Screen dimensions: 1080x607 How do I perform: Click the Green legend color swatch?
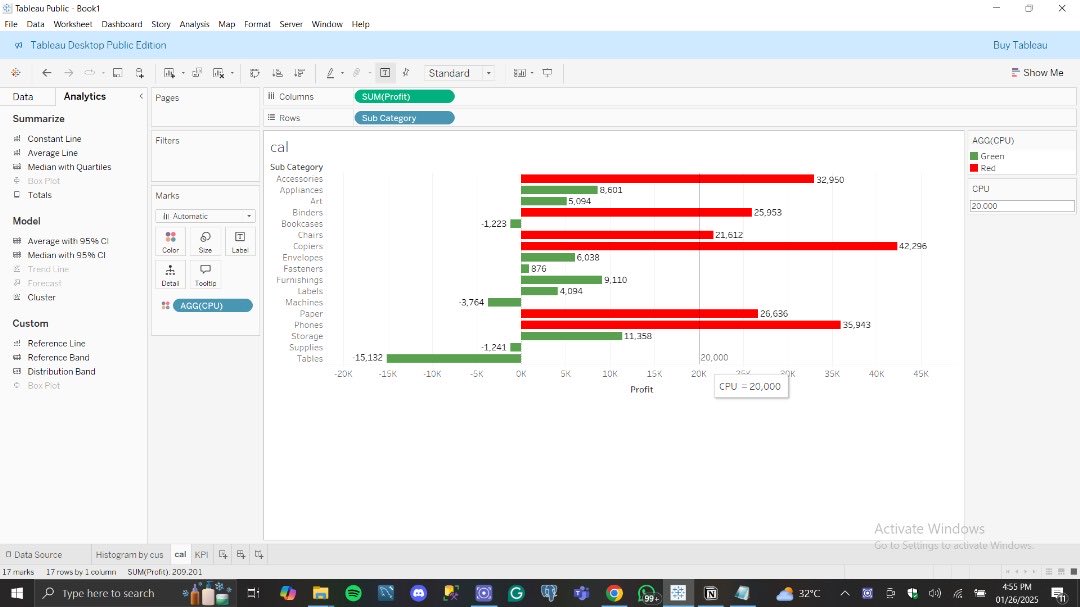pyautogui.click(x=974, y=156)
